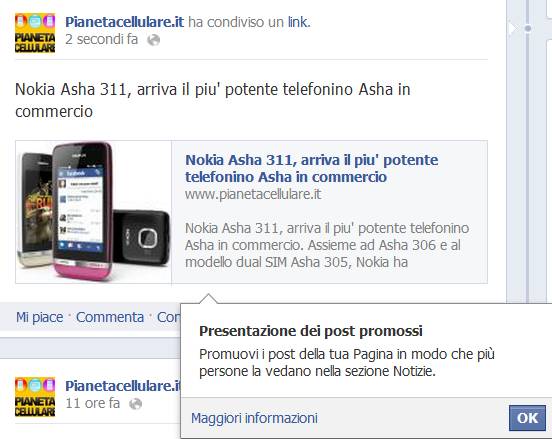Click the "link" word in the share header
Screen dimensions: 552x439
tap(299, 22)
